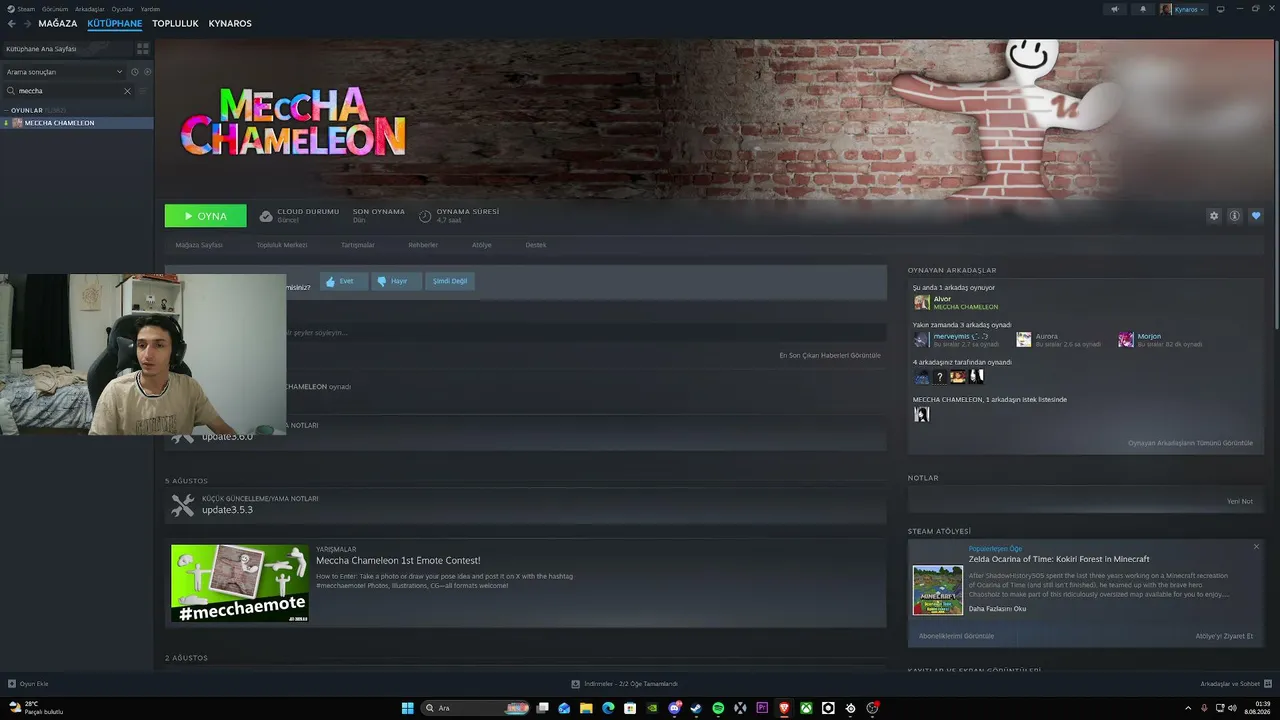Create a Yeni Not
Screen dimensions: 1280x720
point(1240,501)
